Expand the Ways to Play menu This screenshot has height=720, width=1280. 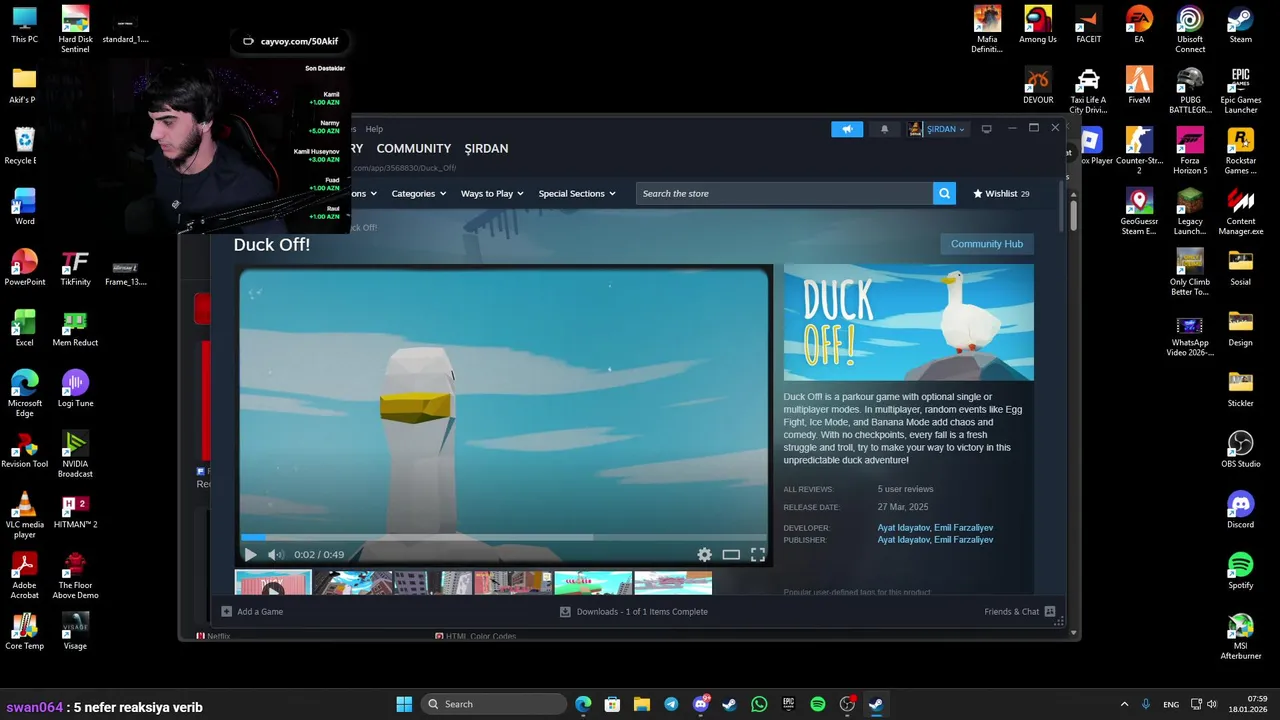[492, 193]
